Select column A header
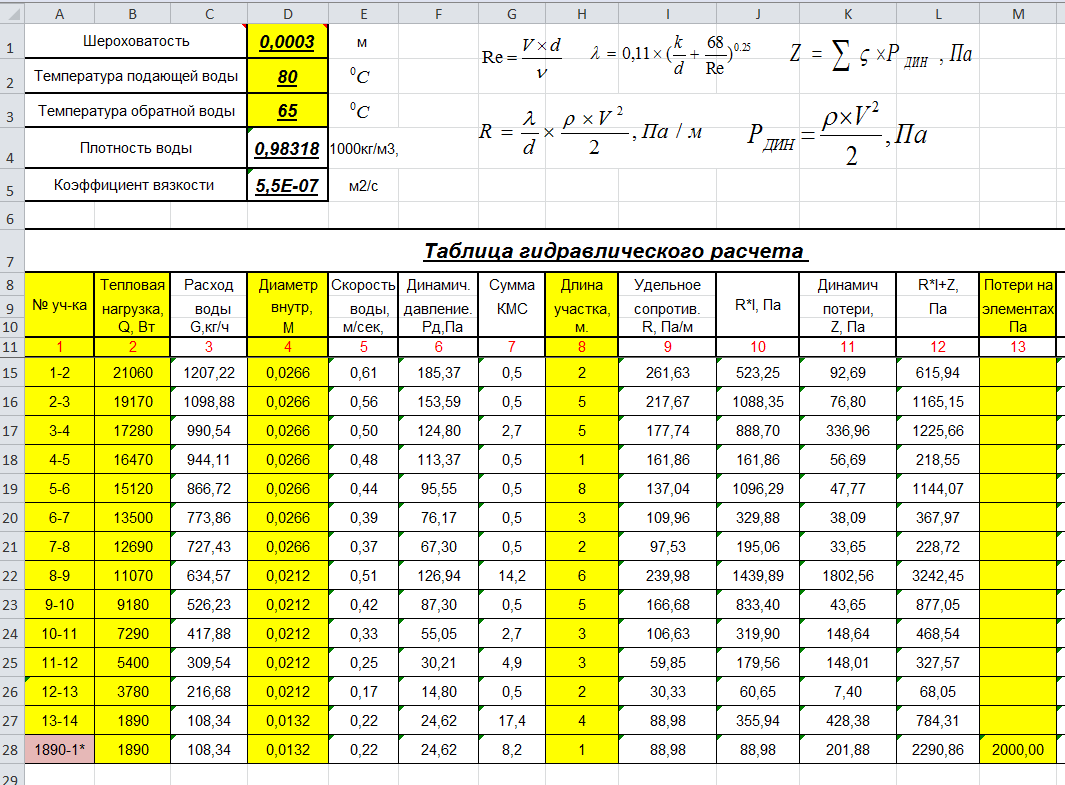Screen dimensions: 1065x785 tap(60, 14)
